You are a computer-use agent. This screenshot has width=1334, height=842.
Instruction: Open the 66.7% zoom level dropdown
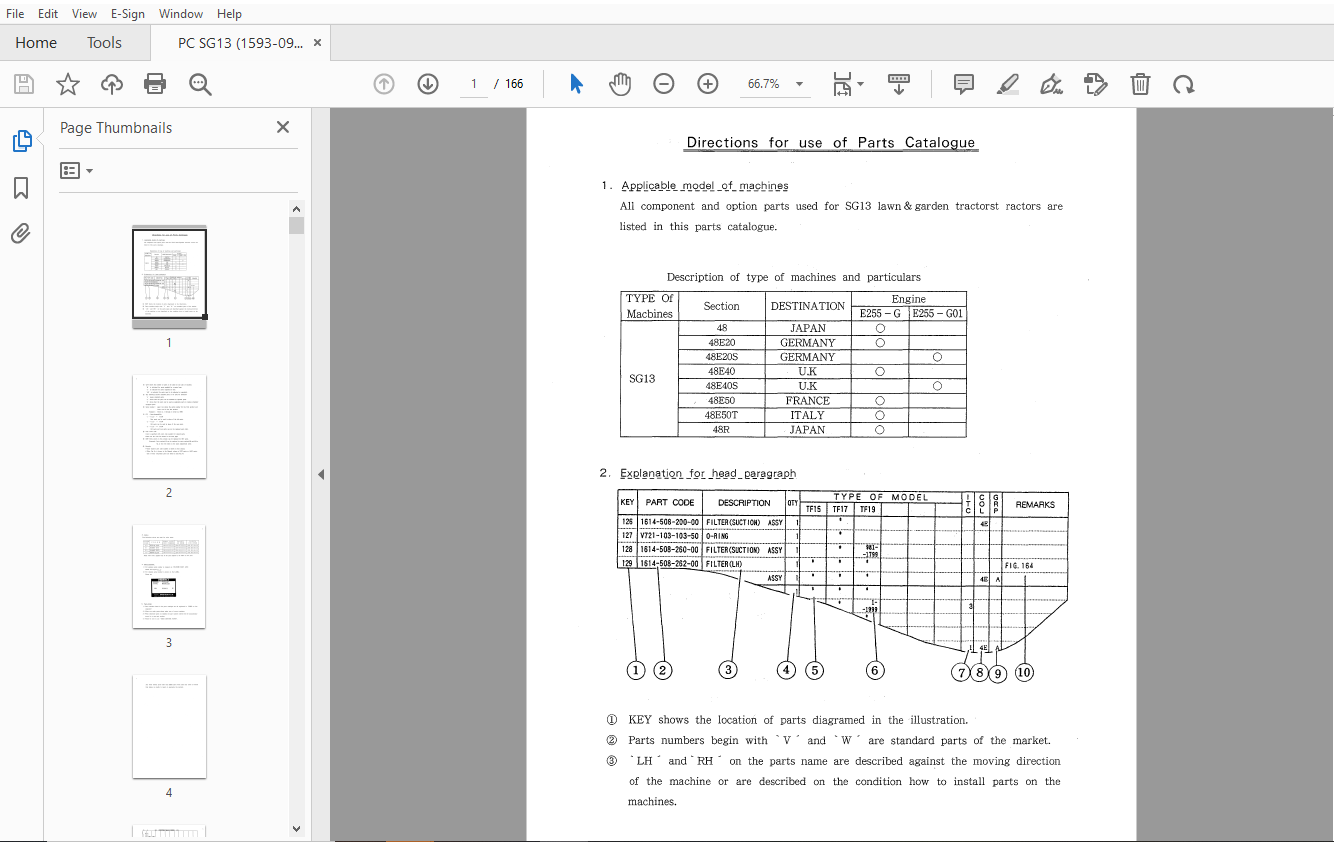[775, 84]
